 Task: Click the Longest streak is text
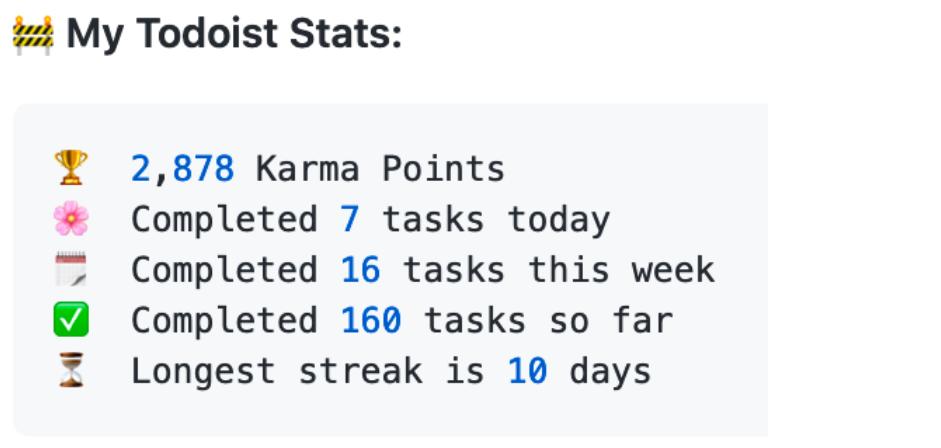(307, 371)
